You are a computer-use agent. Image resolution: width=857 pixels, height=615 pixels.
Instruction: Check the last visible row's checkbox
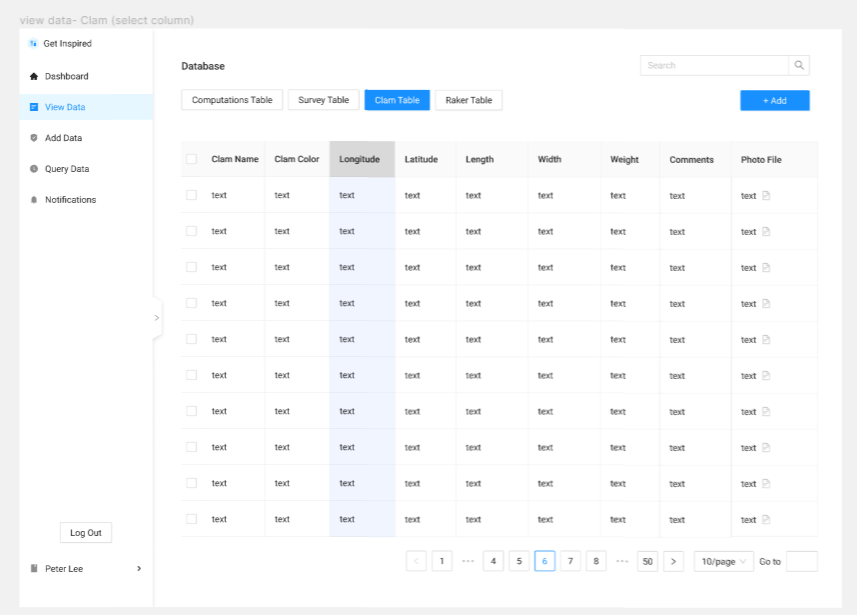[191, 519]
